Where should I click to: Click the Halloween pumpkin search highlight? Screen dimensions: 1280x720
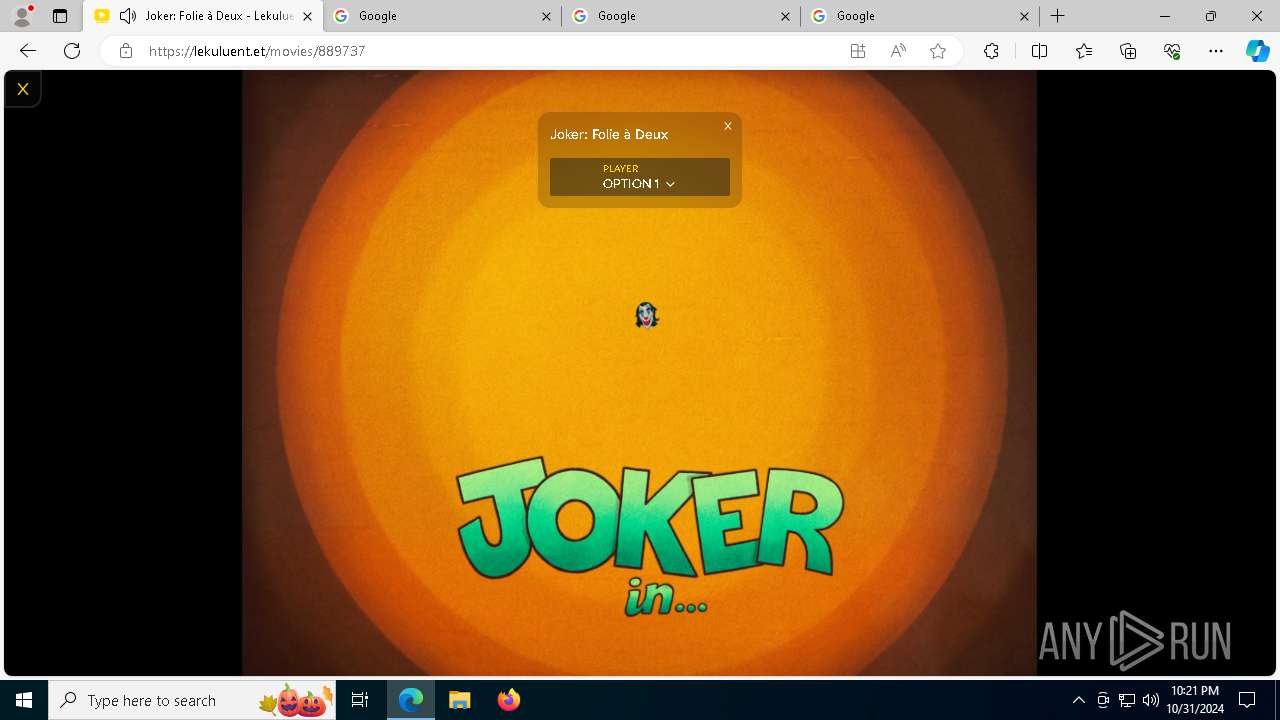pyautogui.click(x=296, y=700)
